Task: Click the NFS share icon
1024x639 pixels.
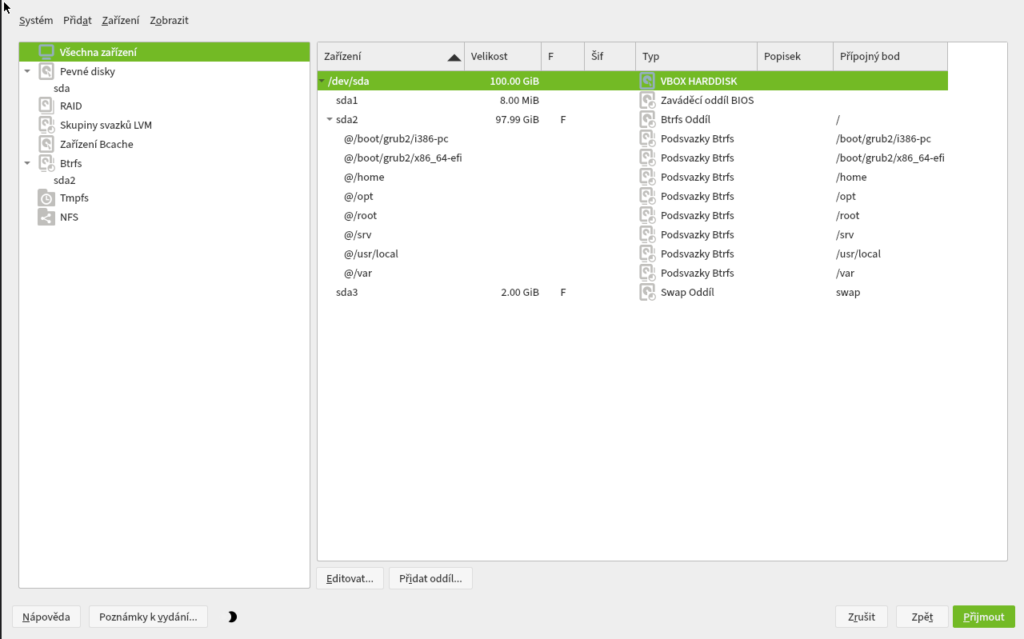Action: [x=46, y=217]
